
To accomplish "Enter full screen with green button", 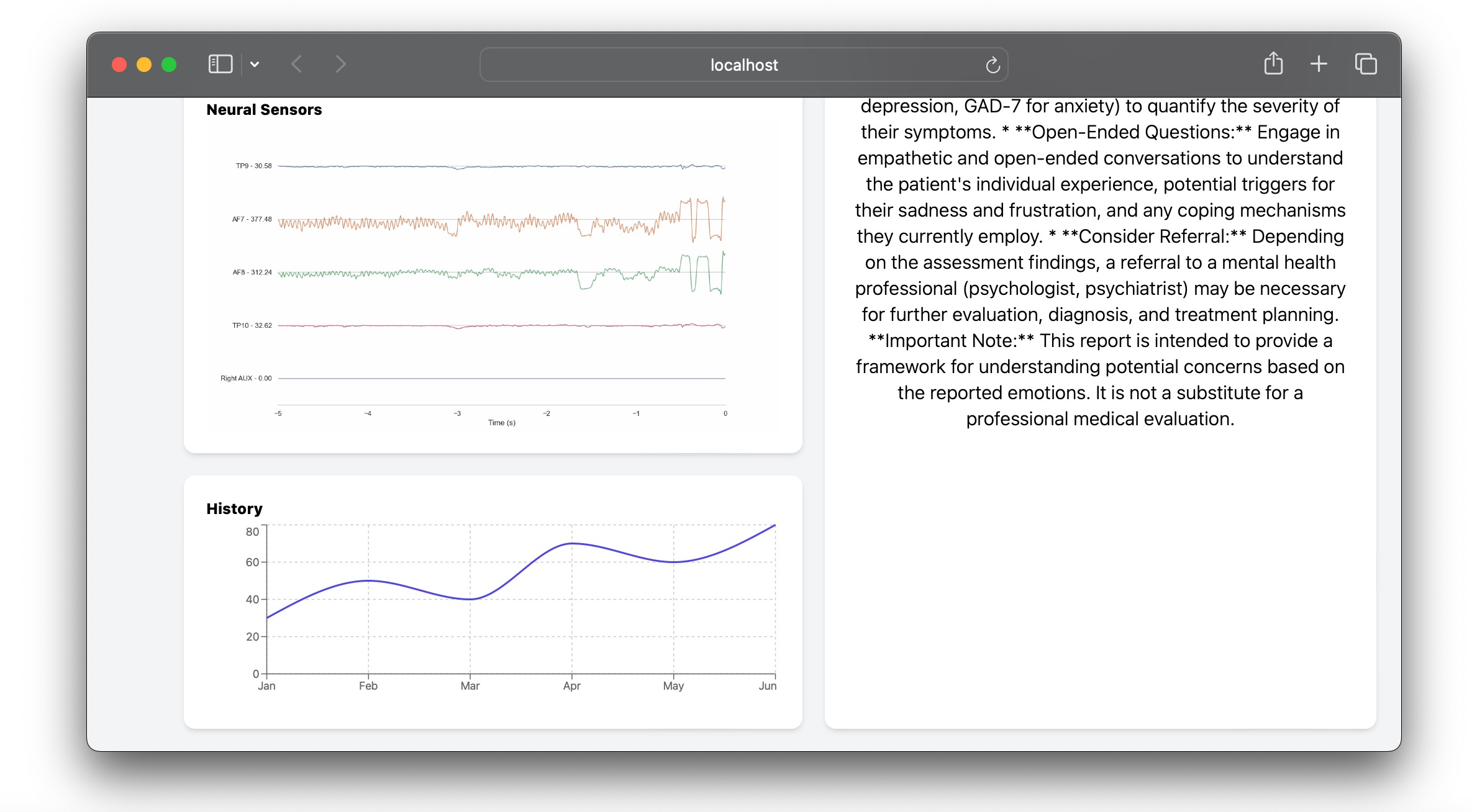I will click(x=169, y=65).
